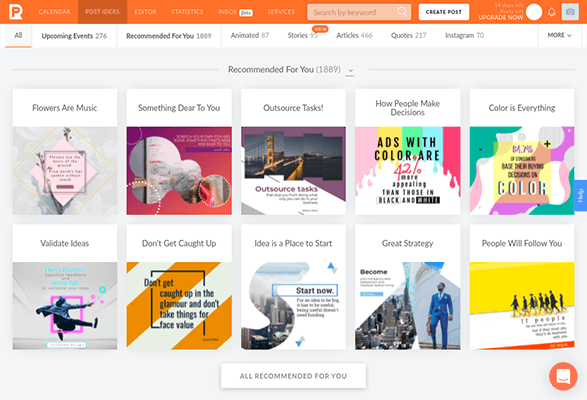Open the Something Dear To You template
The image size is (587, 400).
tap(179, 152)
